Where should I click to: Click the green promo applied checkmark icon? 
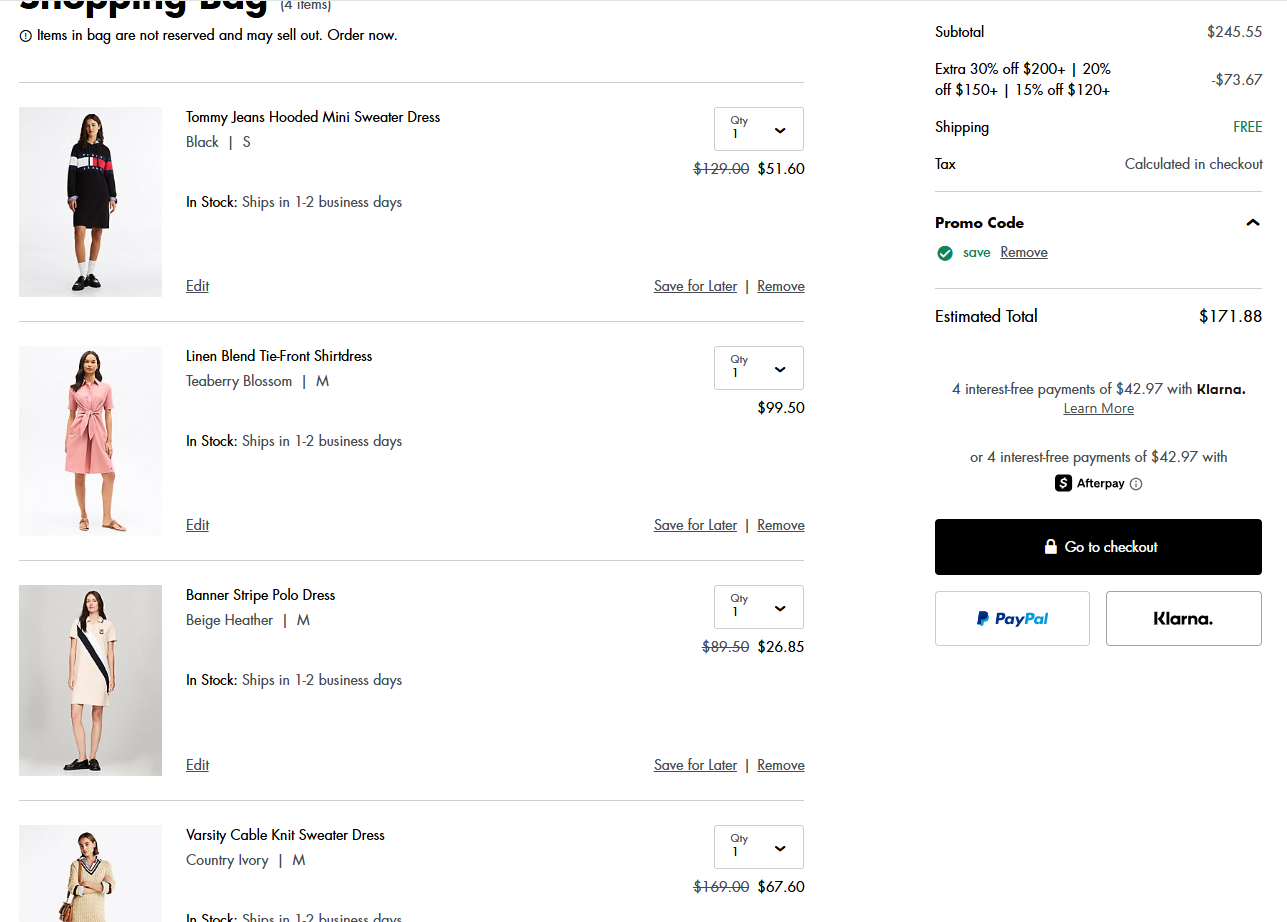tap(945, 253)
